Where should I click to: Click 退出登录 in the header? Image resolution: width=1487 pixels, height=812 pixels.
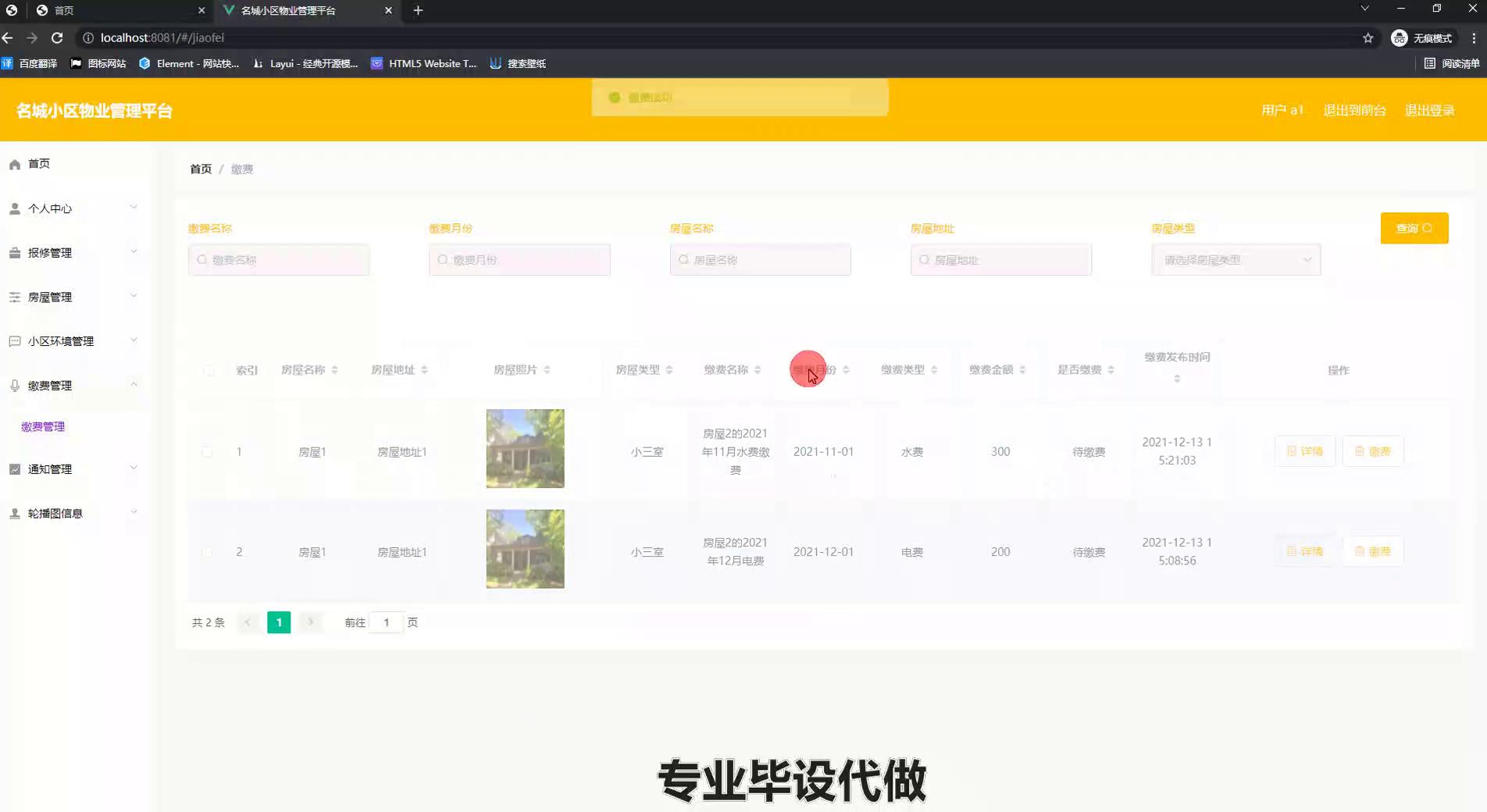point(1429,110)
